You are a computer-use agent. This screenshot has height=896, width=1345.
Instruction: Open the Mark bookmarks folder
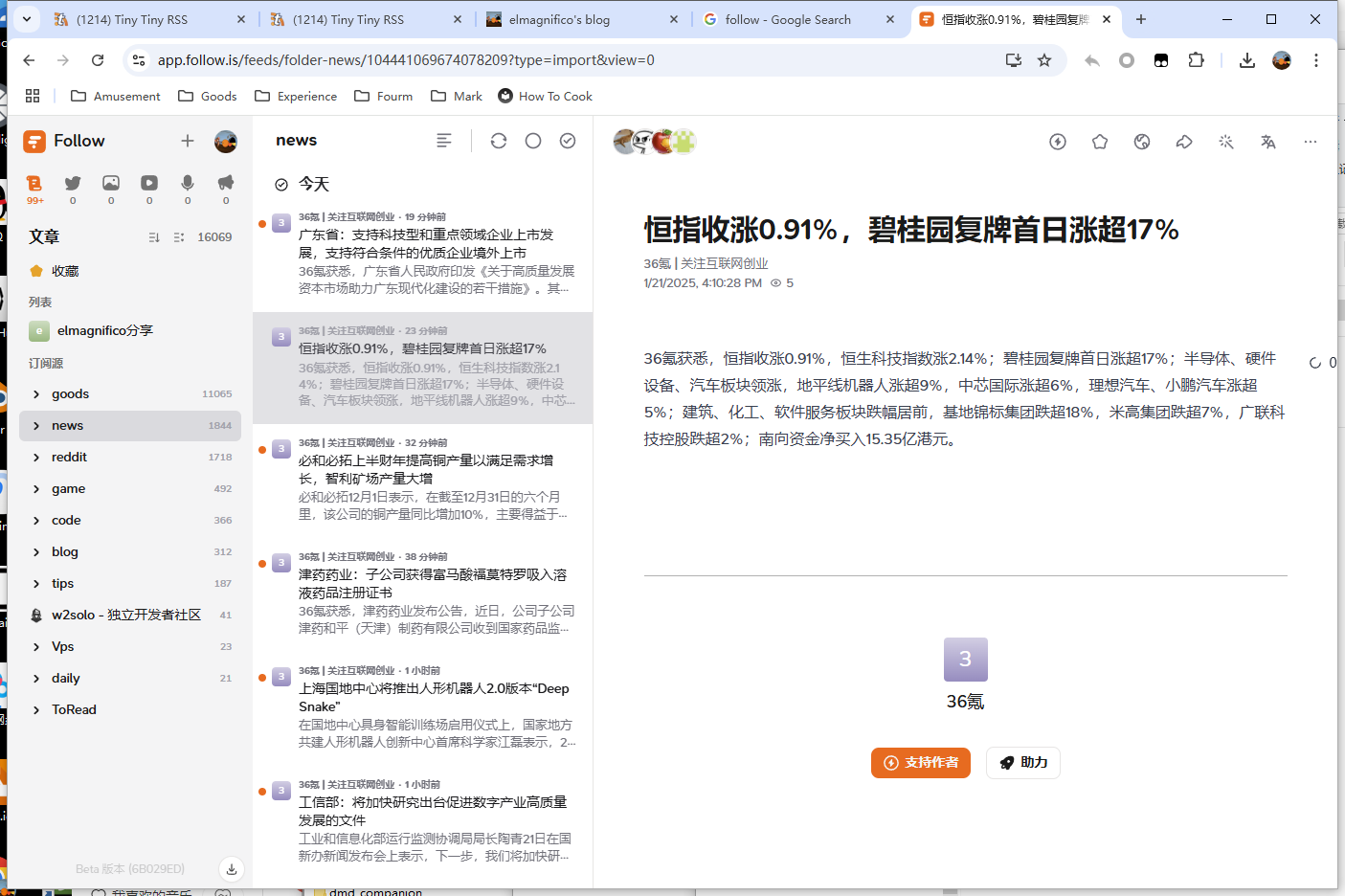tap(457, 96)
